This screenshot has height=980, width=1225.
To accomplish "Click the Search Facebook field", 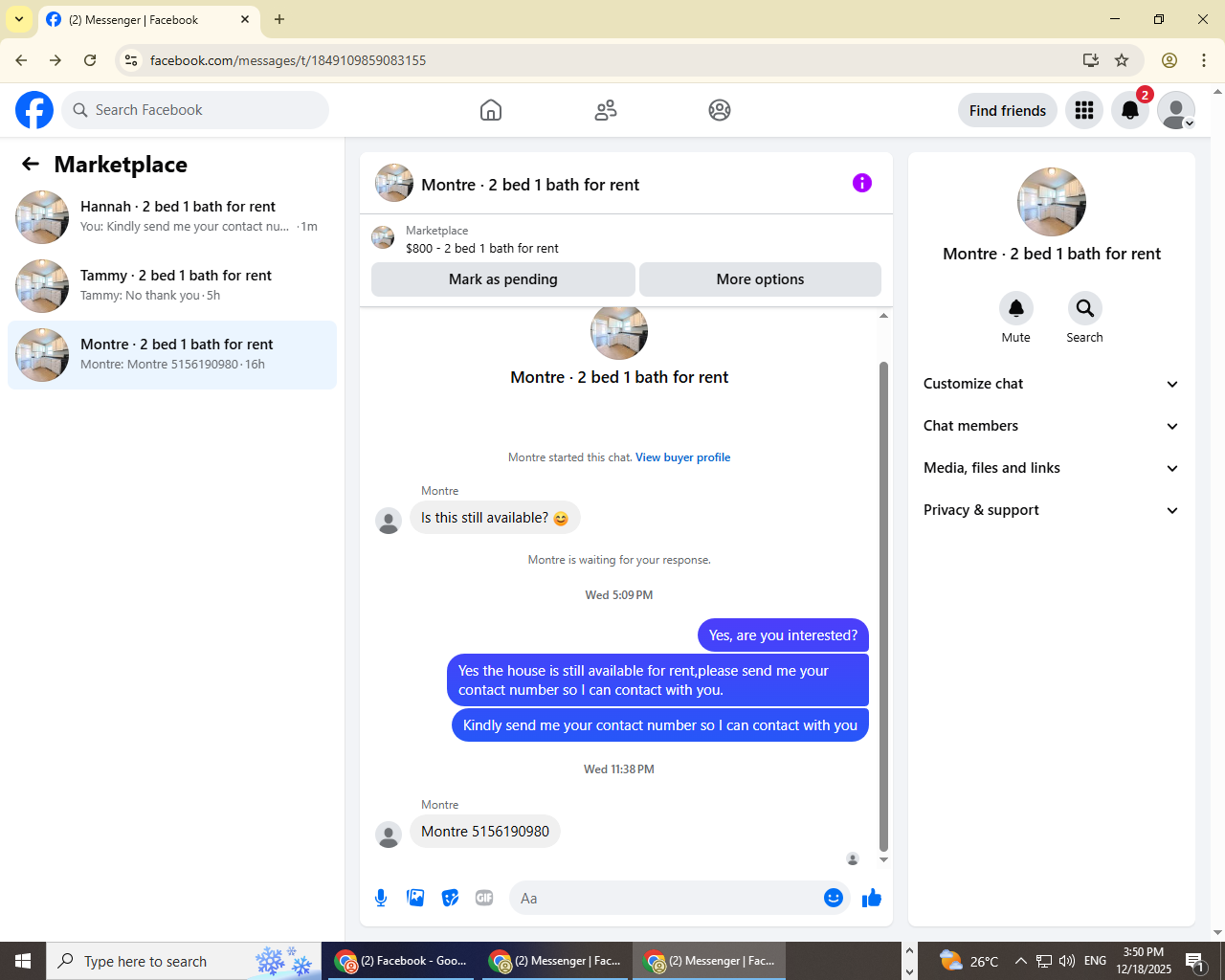I will 195,110.
